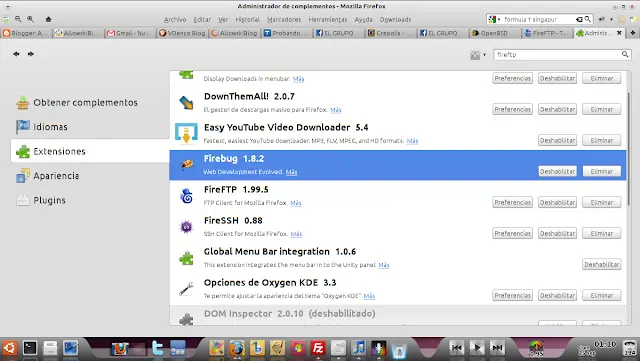
Task: Click the Más link for FireFTP
Action: [296, 203]
